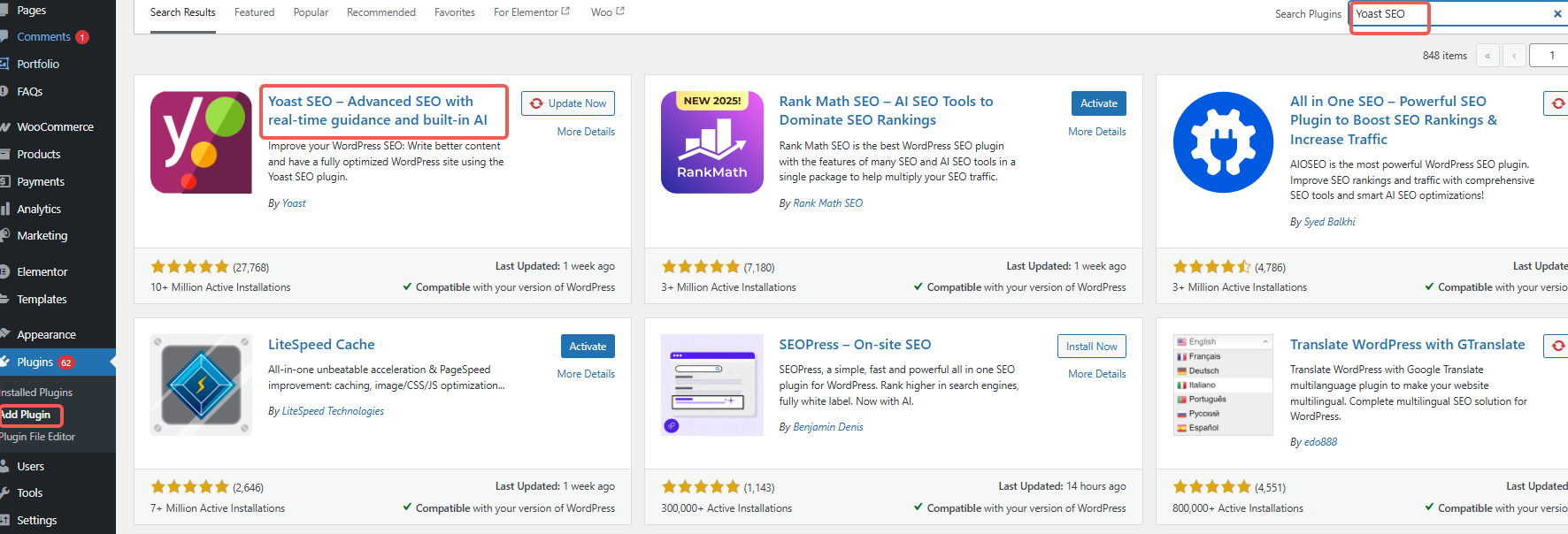The height and width of the screenshot is (534, 1568).
Task: Open More Details for Rank Math SEO
Action: click(1097, 132)
